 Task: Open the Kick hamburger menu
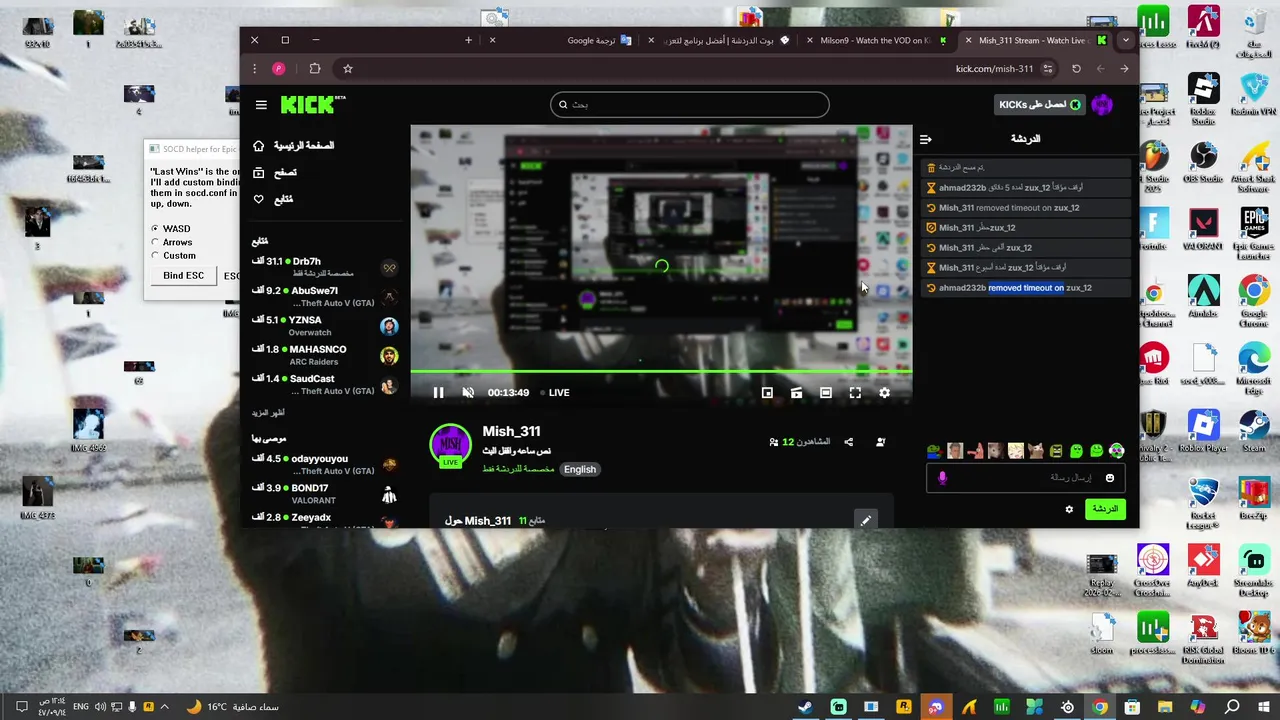point(261,105)
